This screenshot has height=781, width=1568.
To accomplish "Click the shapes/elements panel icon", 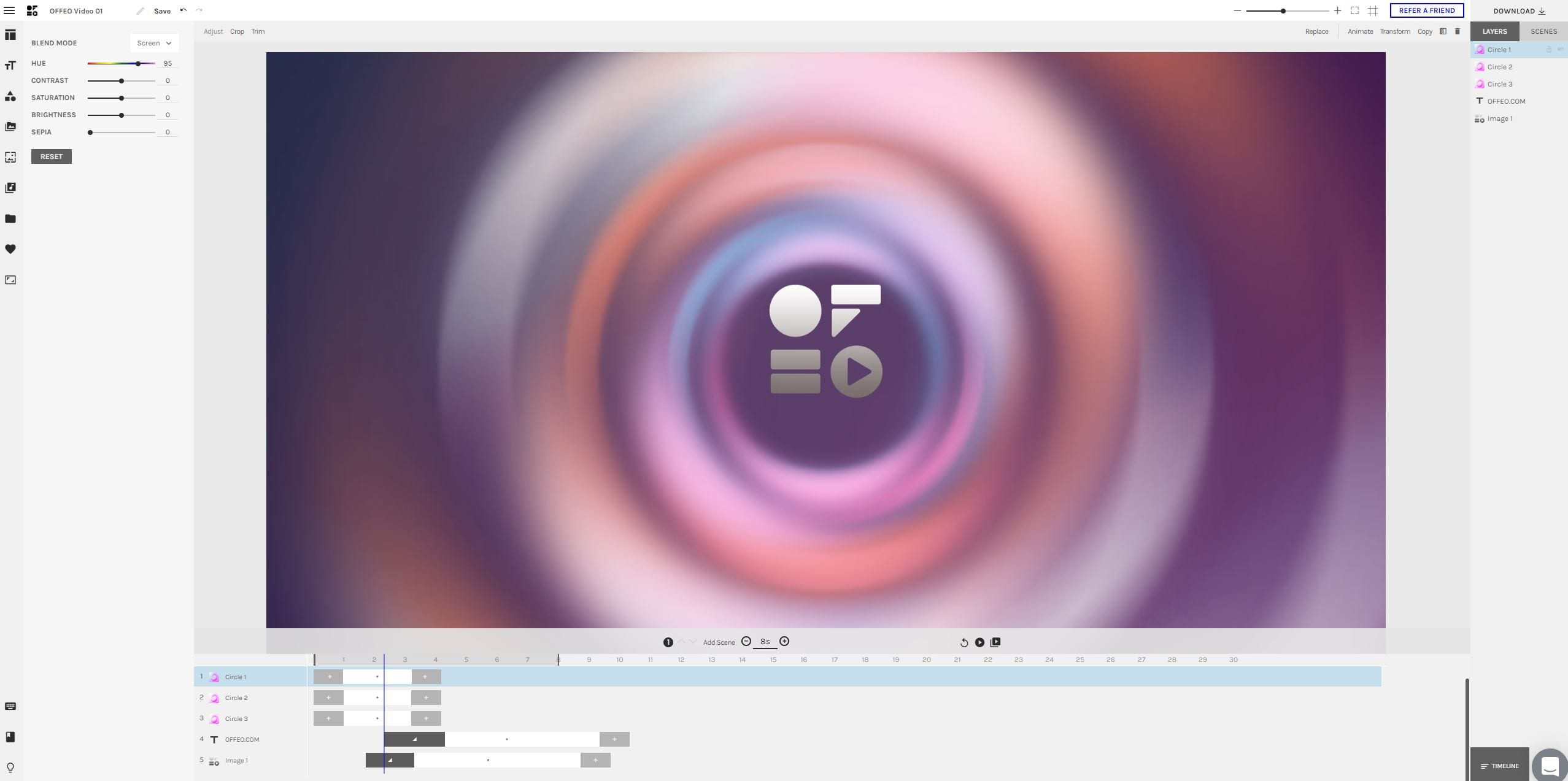I will pyautogui.click(x=10, y=96).
